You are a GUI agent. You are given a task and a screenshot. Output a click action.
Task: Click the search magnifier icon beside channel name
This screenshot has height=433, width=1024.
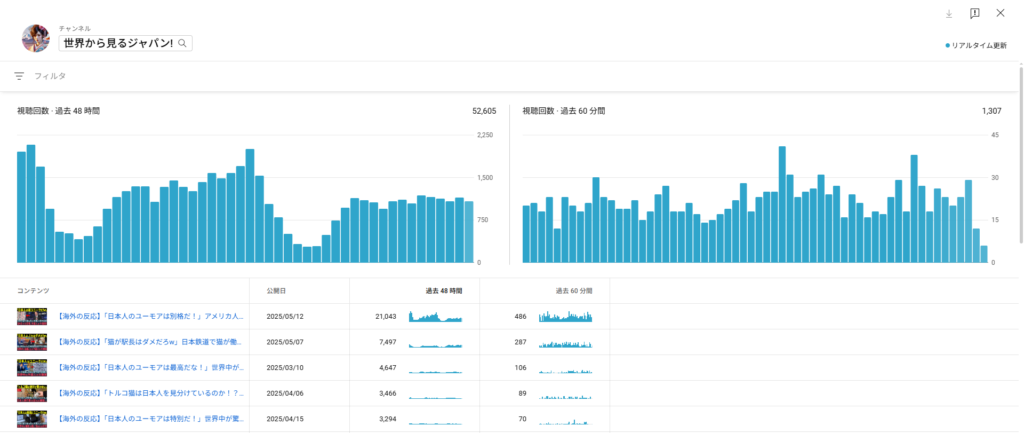[182, 44]
